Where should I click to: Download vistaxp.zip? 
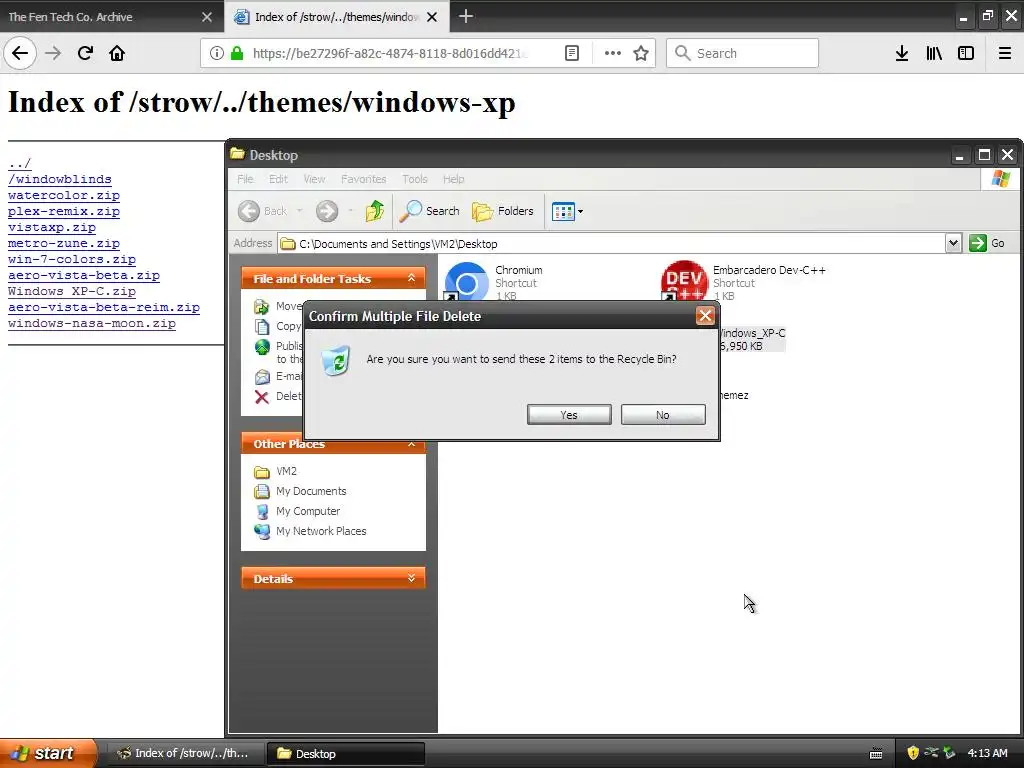coord(52,227)
